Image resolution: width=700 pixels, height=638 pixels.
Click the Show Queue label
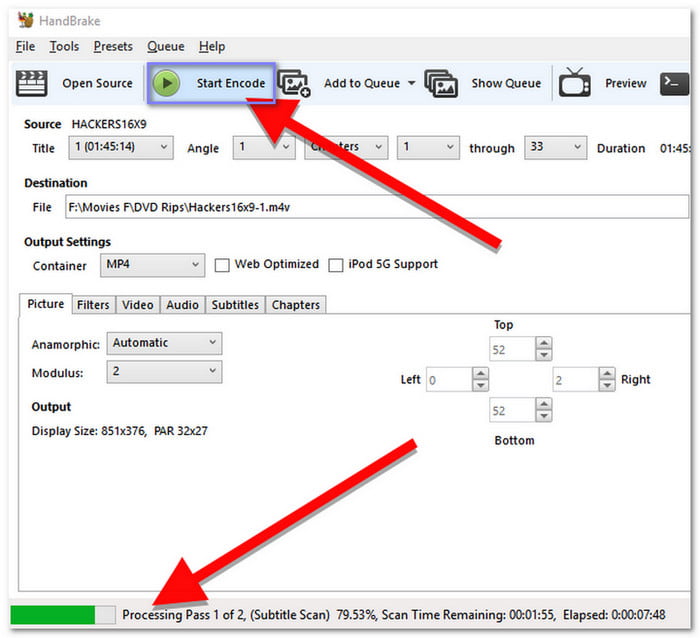(x=506, y=83)
